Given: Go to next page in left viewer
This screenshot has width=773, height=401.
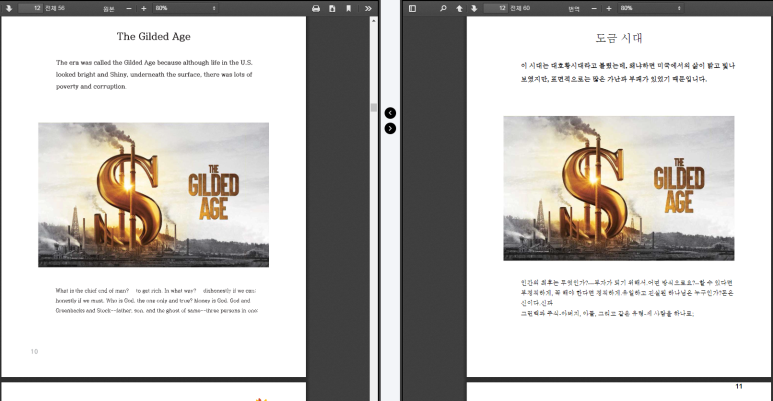Looking at the screenshot, I should [x=8, y=8].
